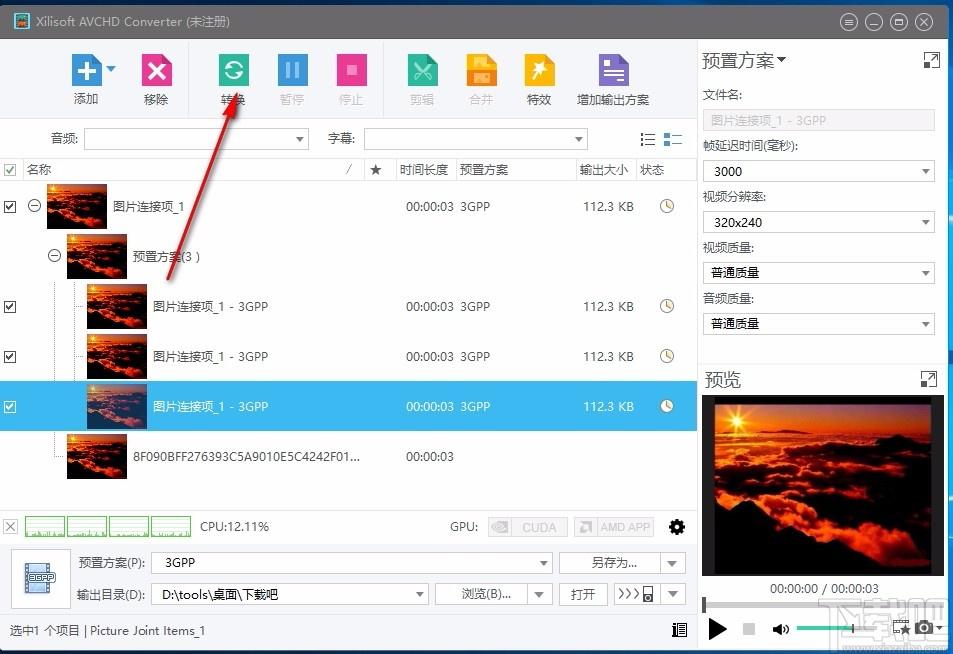Click the 3GPP profile film icon

tap(41, 578)
